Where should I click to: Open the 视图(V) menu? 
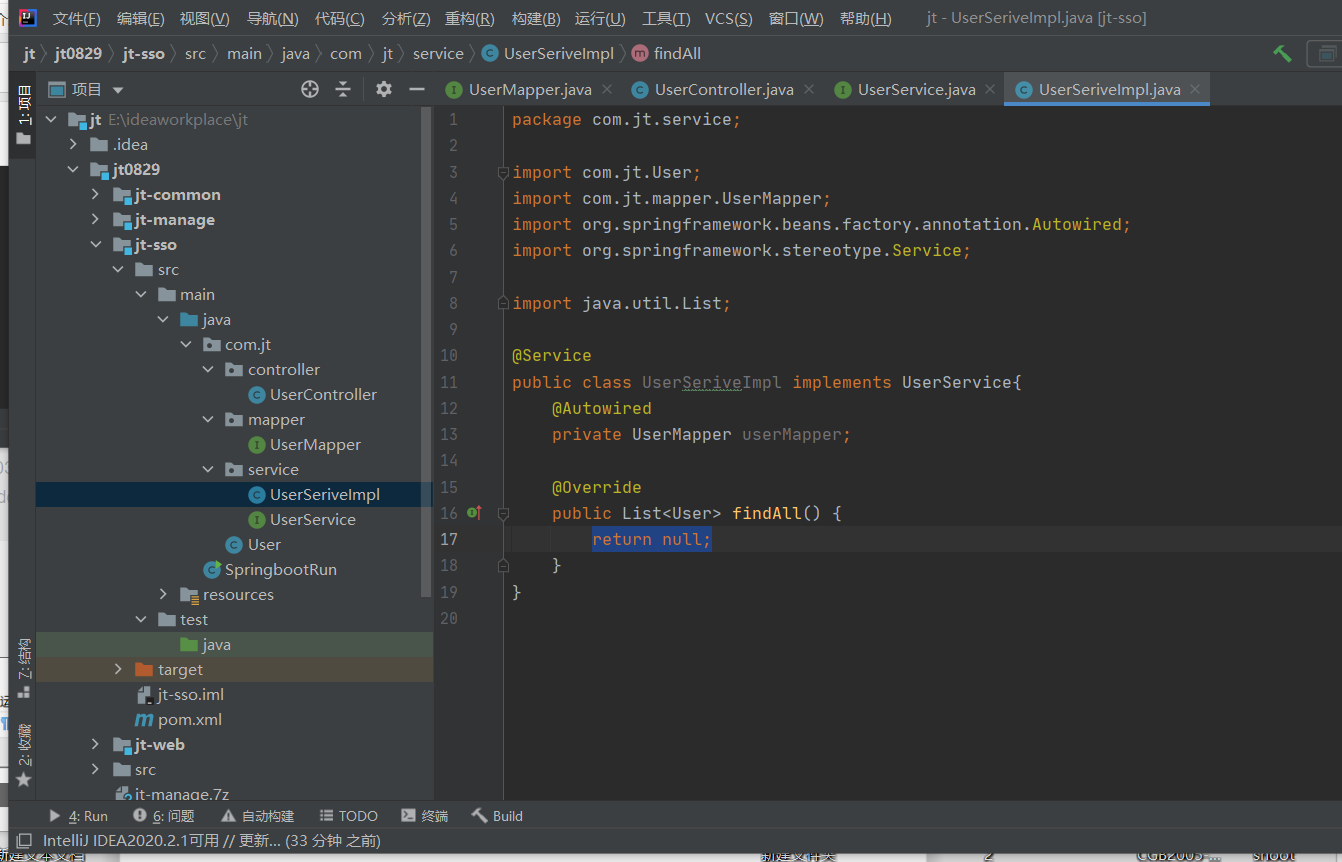coord(205,19)
